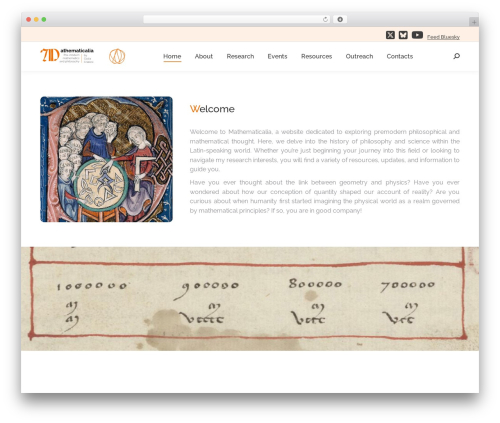Open the YouTube channel icon
This screenshot has width=500, height=423.
point(417,35)
